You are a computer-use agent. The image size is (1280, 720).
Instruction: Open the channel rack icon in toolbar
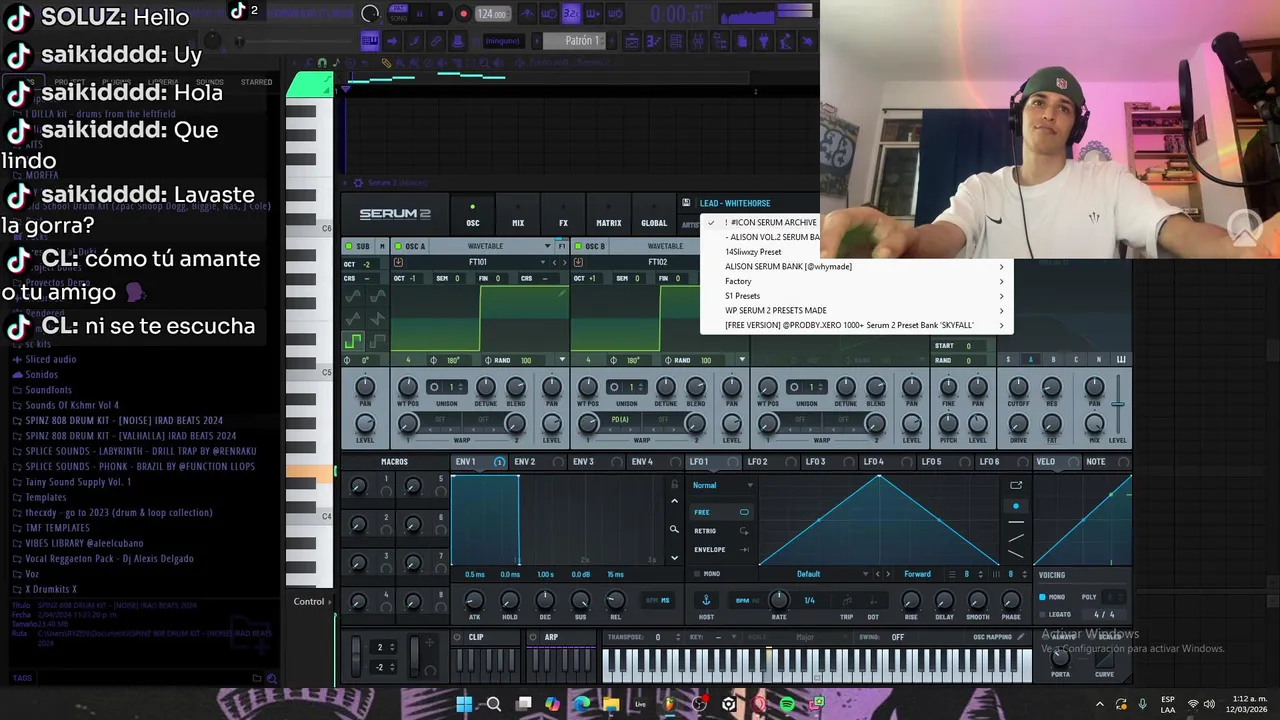pyautogui.click(x=675, y=41)
